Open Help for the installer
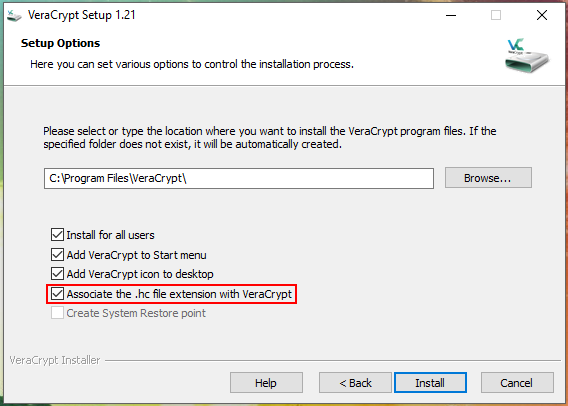Image resolution: width=568 pixels, height=406 pixels. click(266, 382)
